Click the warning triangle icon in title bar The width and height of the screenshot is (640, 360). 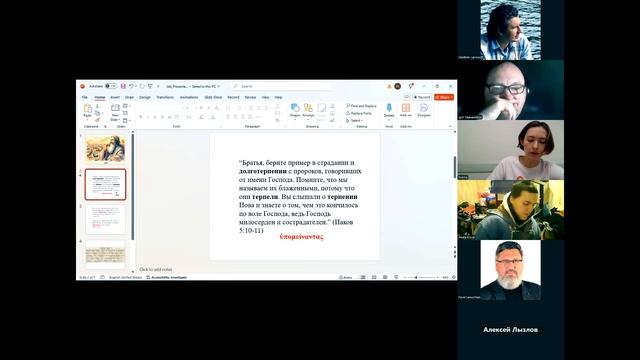(389, 87)
